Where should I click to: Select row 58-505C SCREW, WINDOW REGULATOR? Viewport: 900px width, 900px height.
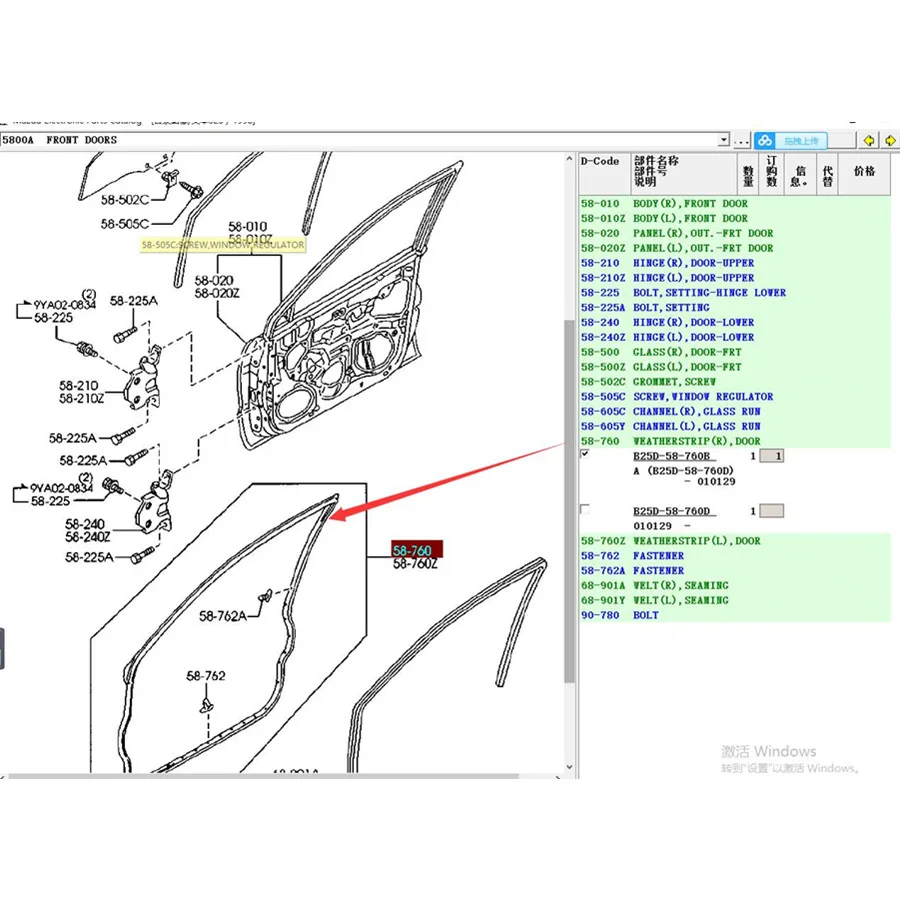(x=735, y=397)
